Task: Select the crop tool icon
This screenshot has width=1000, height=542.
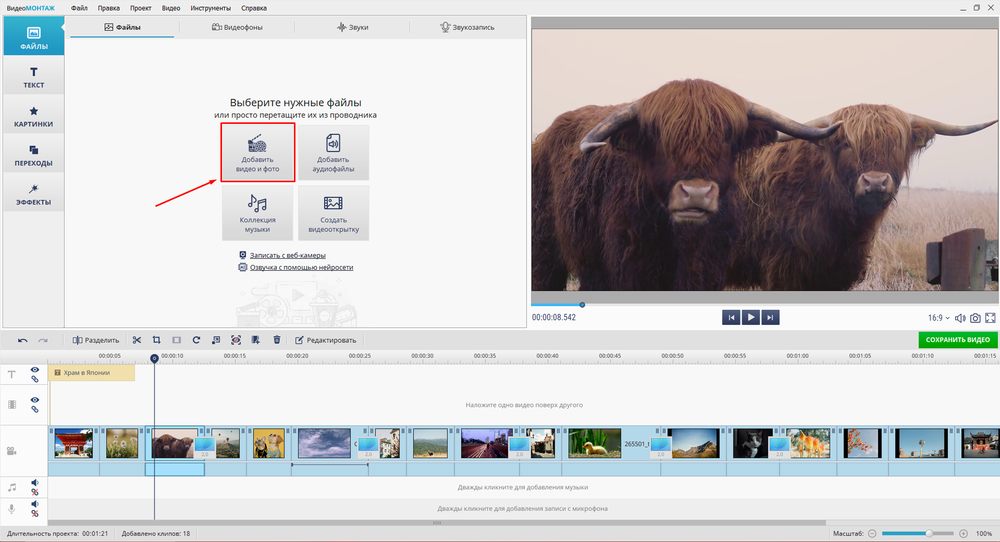Action: (x=157, y=340)
